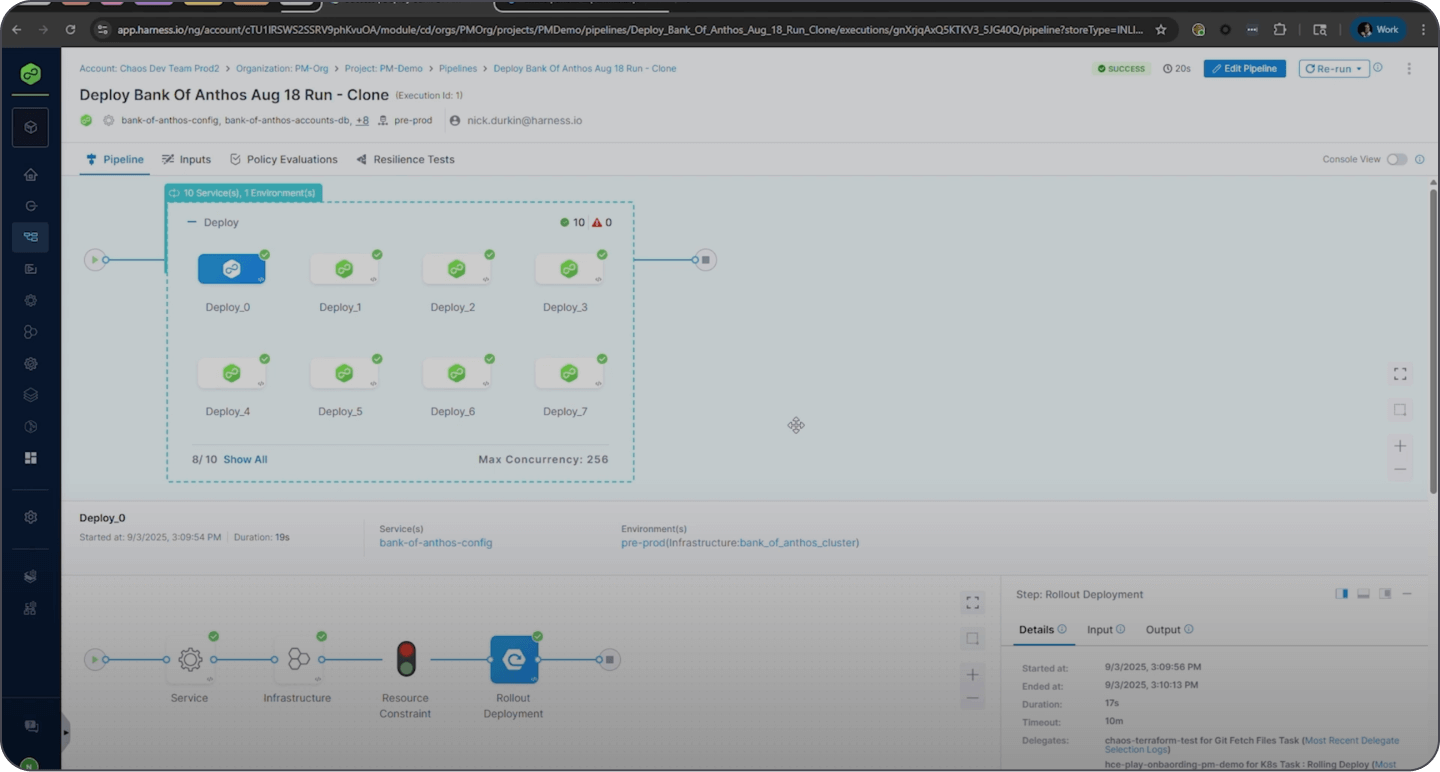Click the Show All link
Image resolution: width=1440 pixels, height=772 pixels.
245,460
